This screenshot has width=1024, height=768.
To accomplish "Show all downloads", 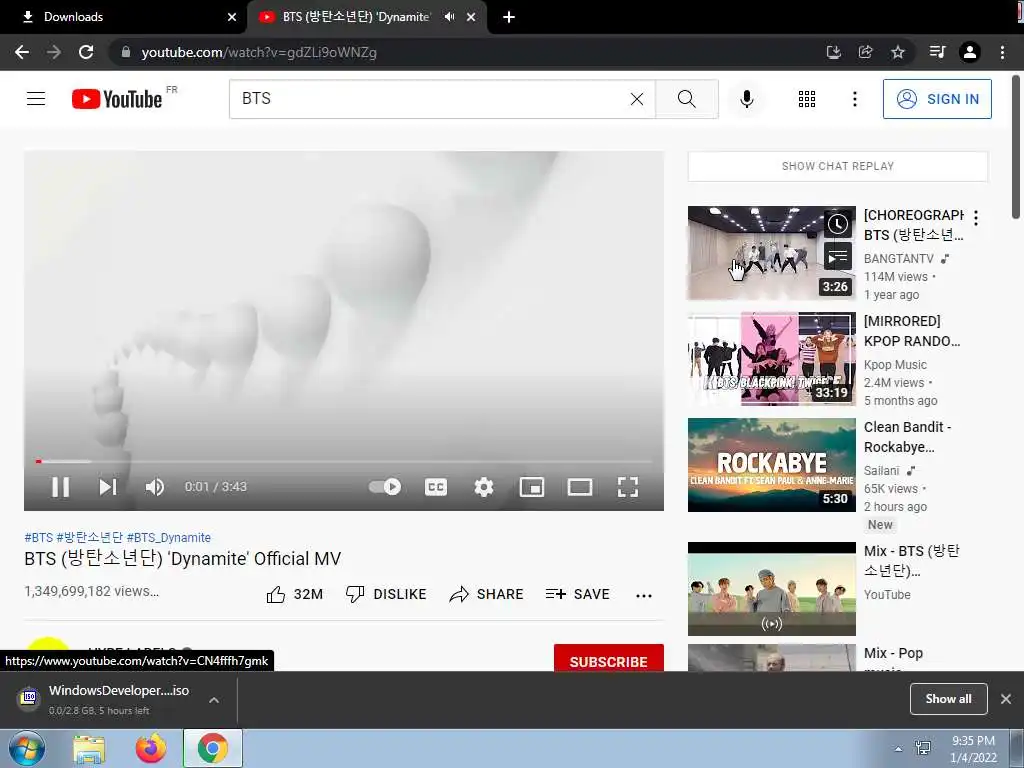I will coord(948,699).
